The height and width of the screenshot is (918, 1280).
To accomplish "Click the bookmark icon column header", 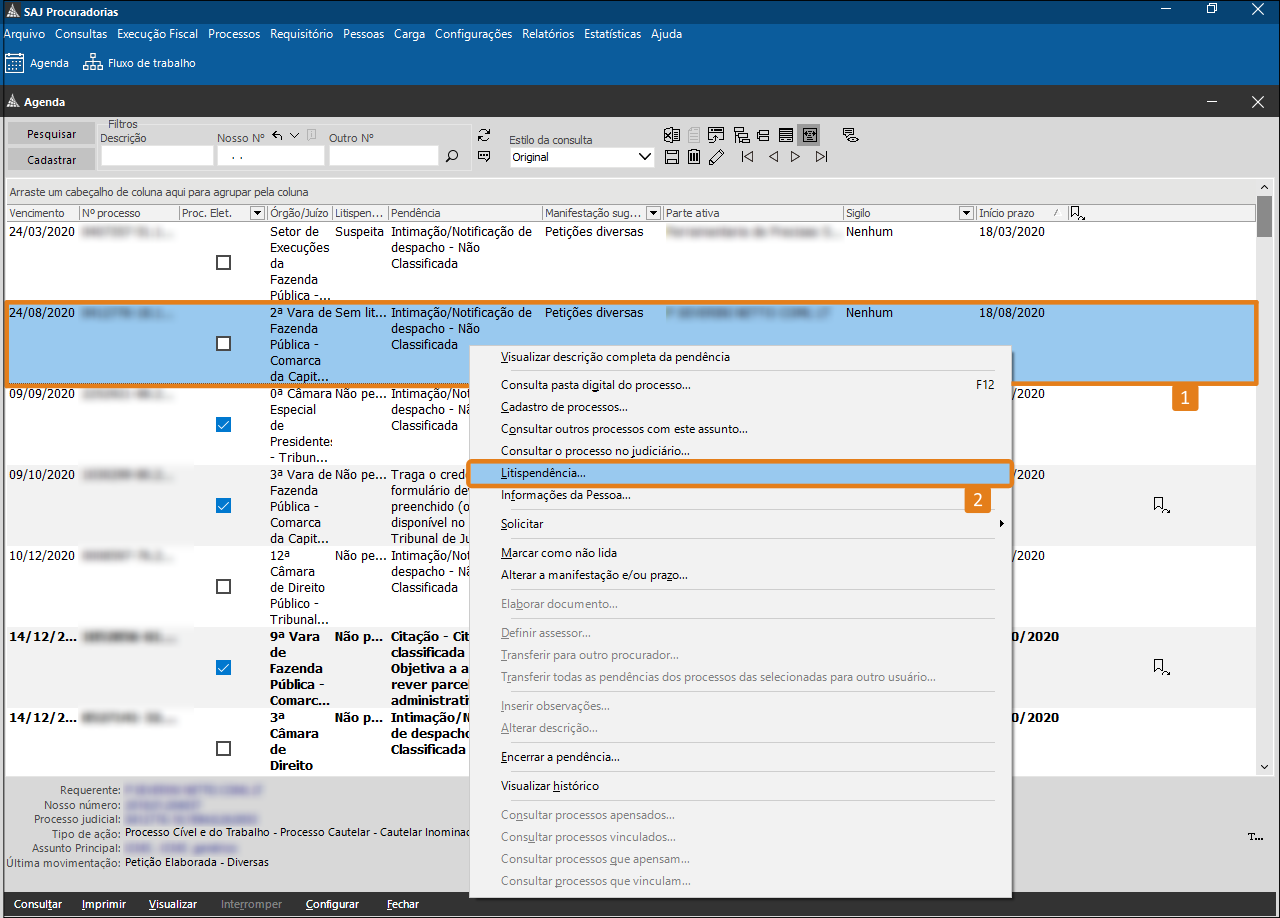I will (1077, 213).
